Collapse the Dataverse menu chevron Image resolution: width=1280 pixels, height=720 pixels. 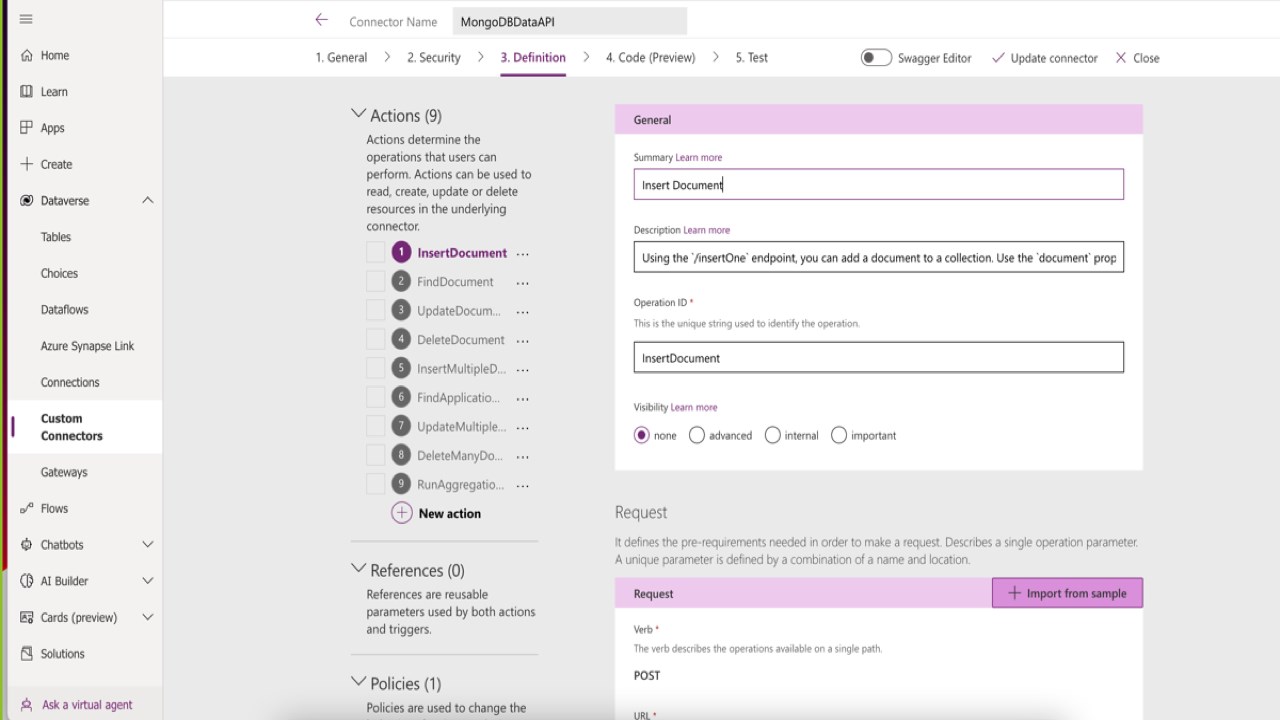click(x=148, y=201)
